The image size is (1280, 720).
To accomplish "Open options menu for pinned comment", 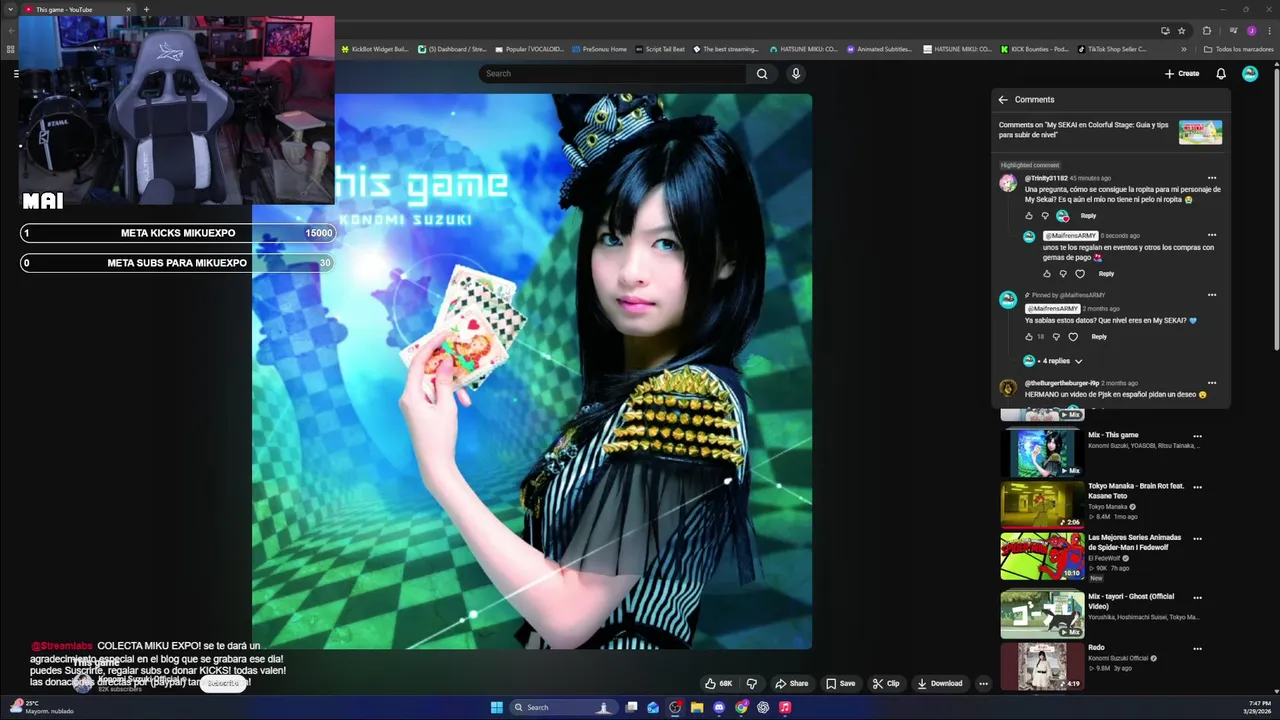I will point(1212,295).
